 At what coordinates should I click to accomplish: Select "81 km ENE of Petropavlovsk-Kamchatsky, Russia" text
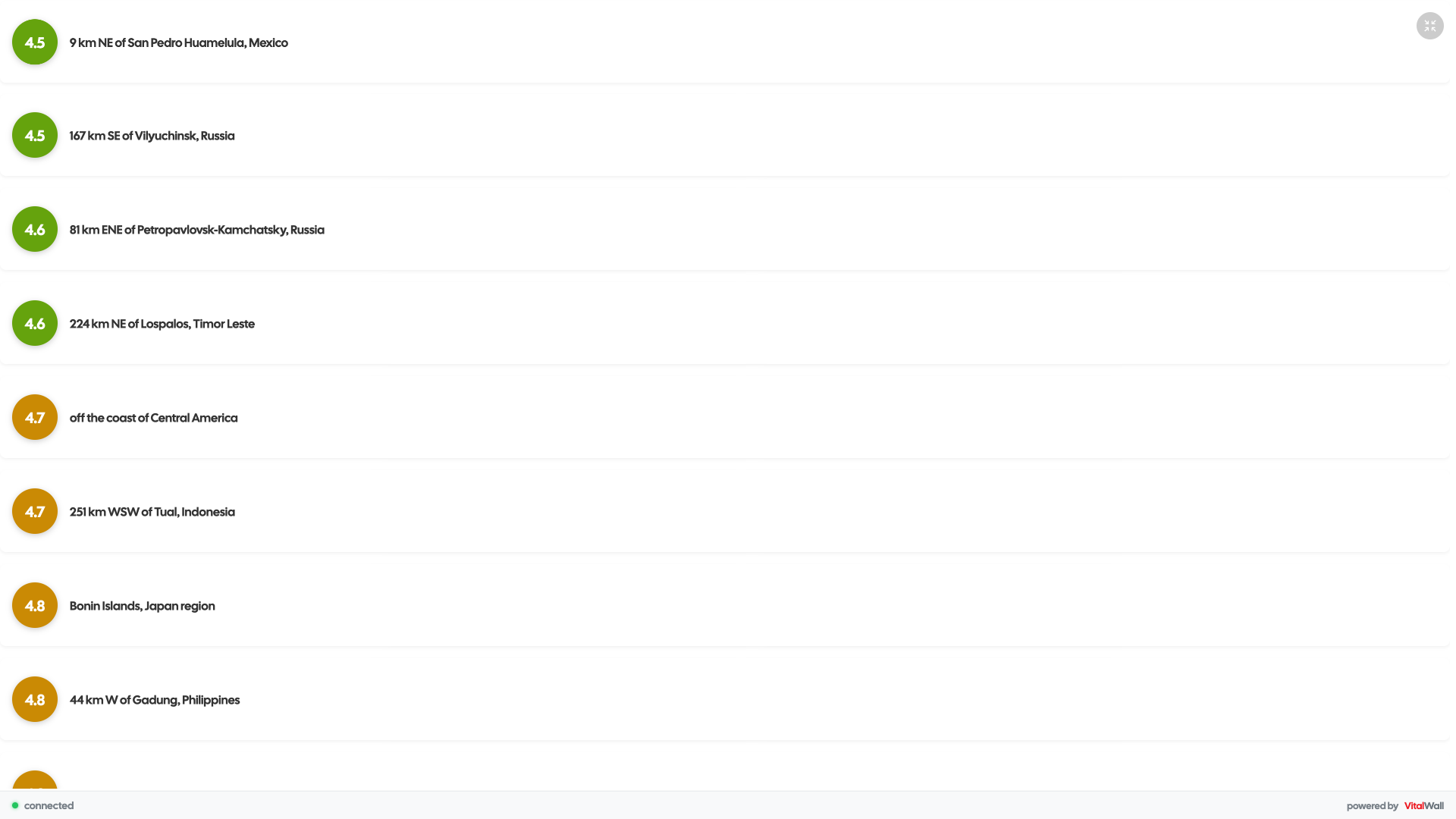click(196, 231)
